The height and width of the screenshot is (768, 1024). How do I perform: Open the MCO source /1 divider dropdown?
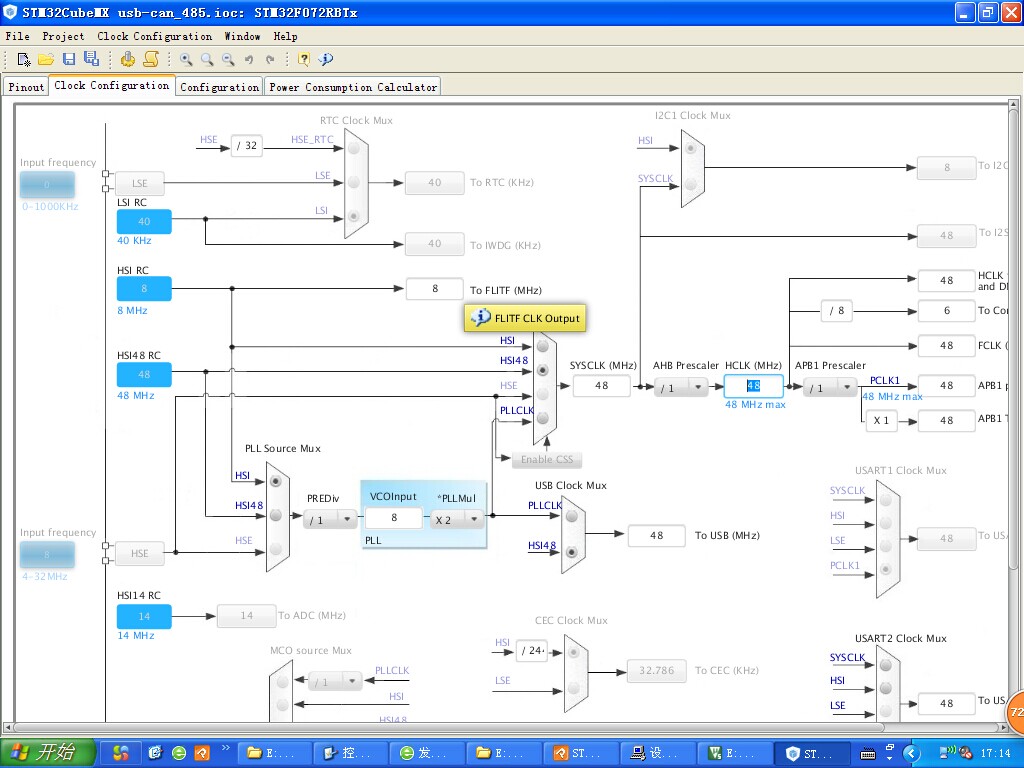click(335, 682)
